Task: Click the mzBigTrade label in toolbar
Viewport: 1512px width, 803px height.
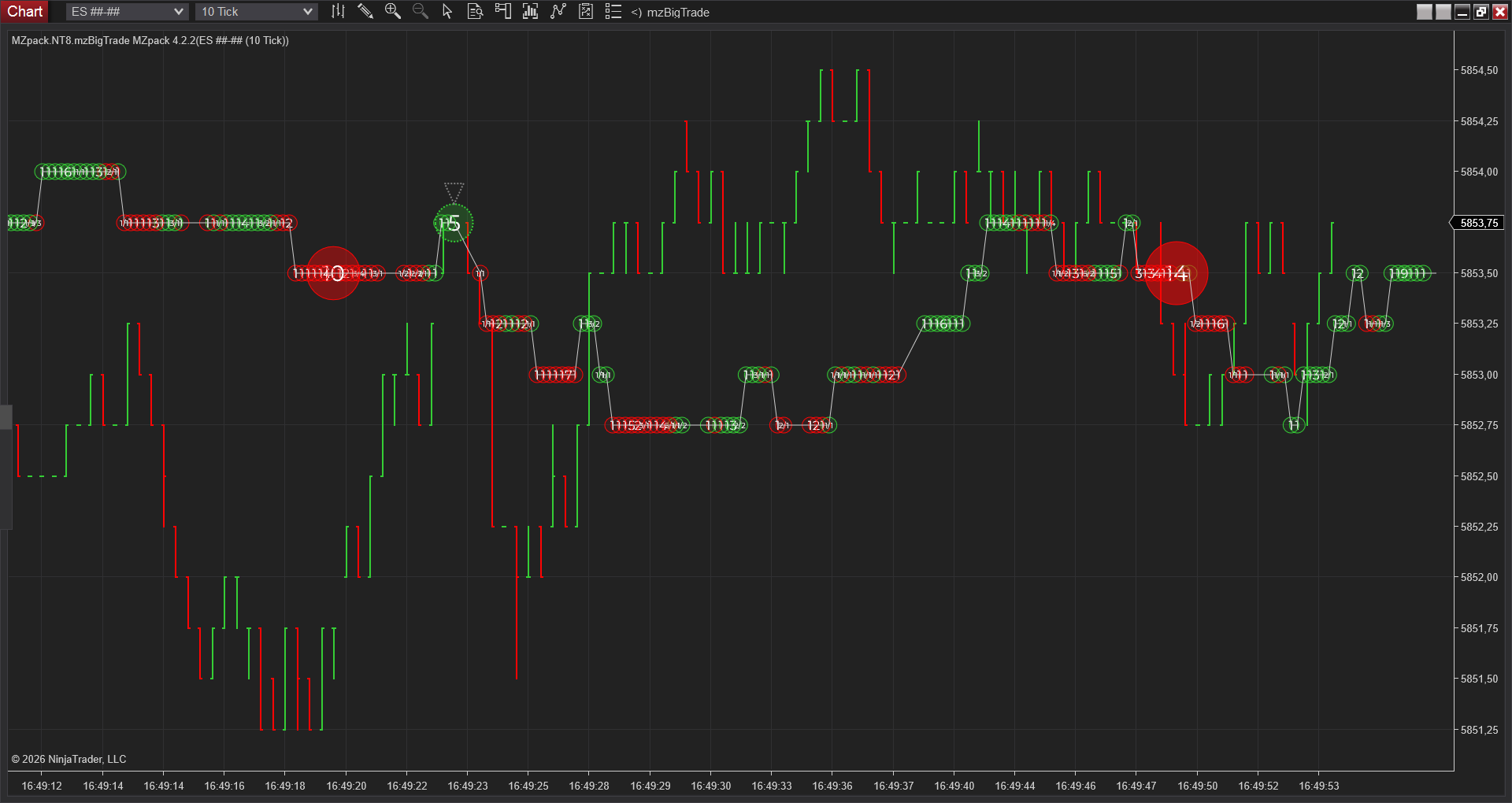Action: 678,12
